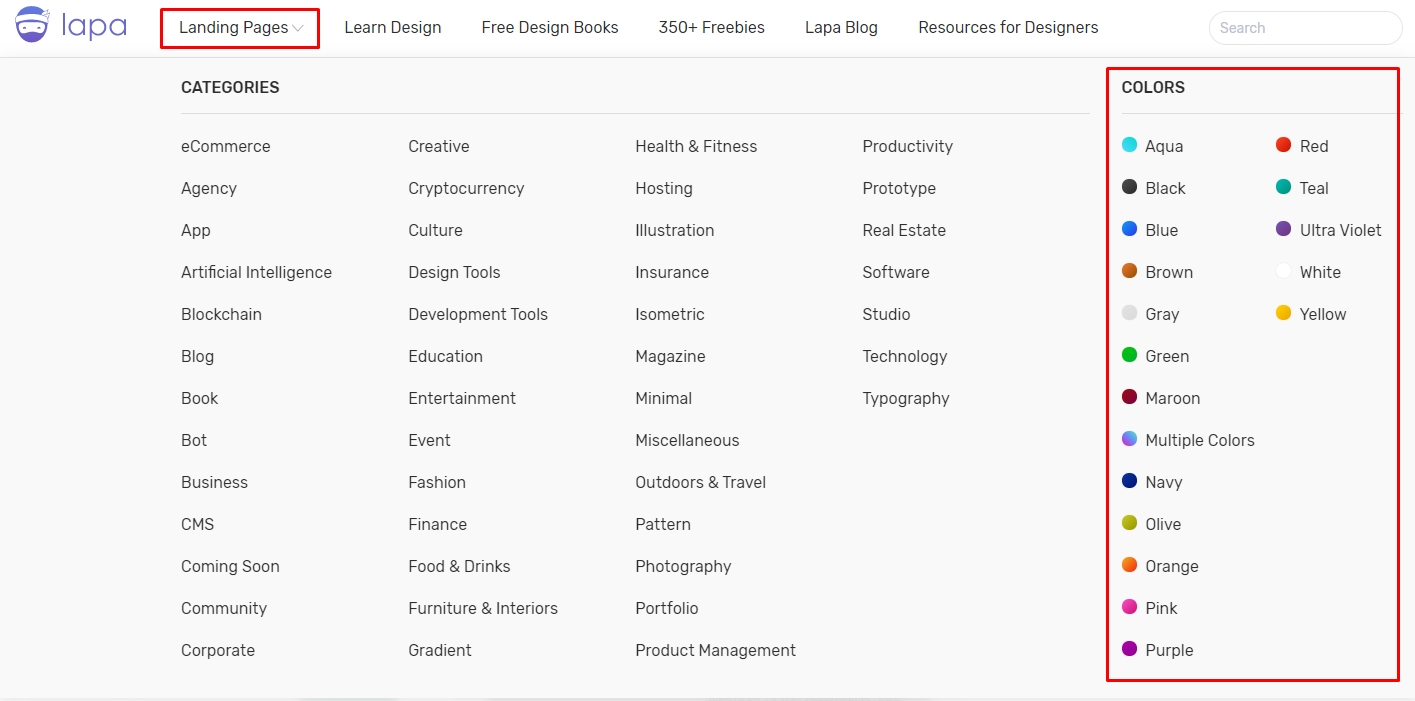This screenshot has height=701, width=1415.
Task: Select the Olive color dot
Action: click(x=1129, y=523)
